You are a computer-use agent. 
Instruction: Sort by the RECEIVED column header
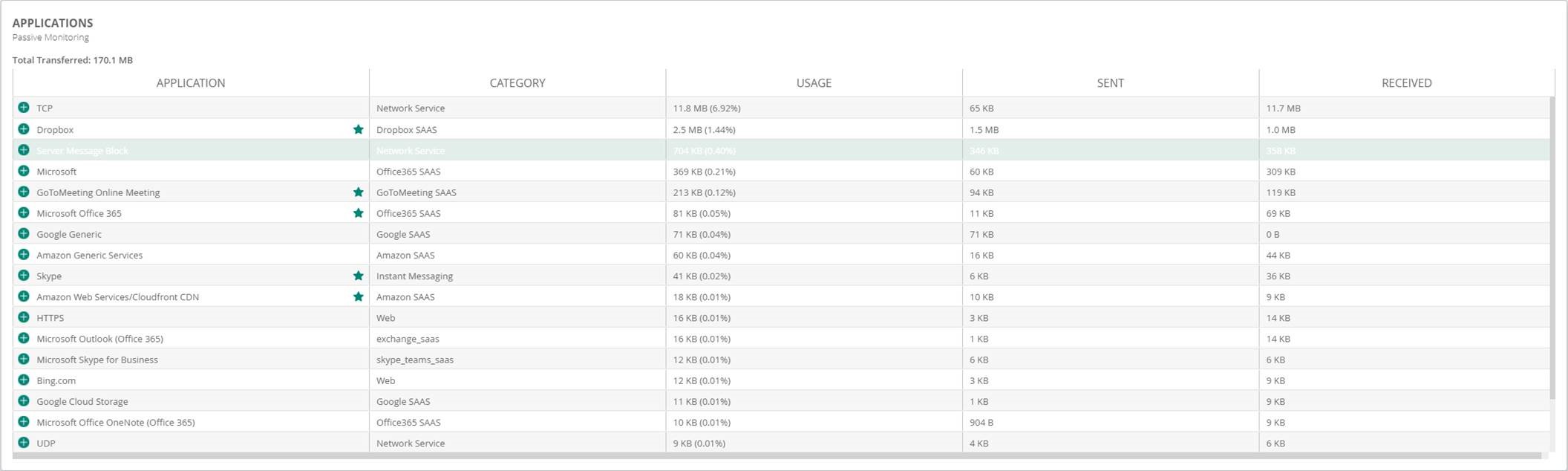pyautogui.click(x=1407, y=83)
